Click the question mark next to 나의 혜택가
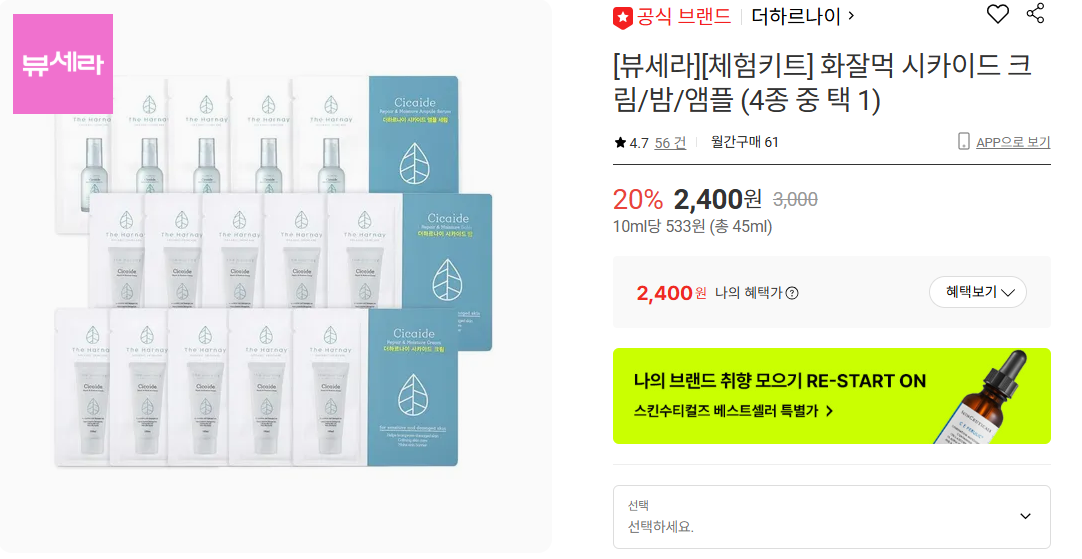 pyautogui.click(x=792, y=293)
